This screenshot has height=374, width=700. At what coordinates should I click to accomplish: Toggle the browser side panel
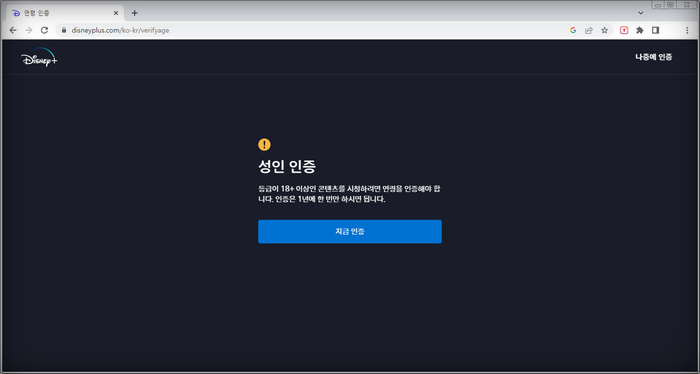[x=655, y=30]
